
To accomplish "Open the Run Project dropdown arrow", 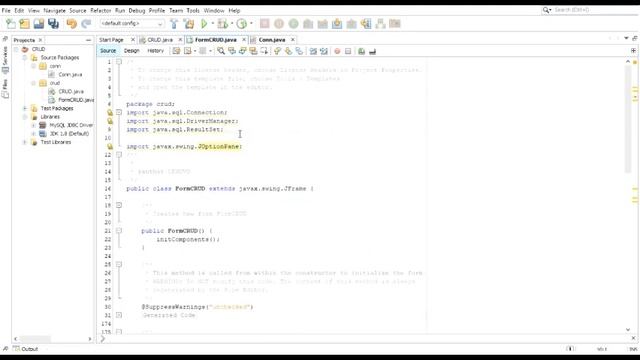I will [212, 24].
